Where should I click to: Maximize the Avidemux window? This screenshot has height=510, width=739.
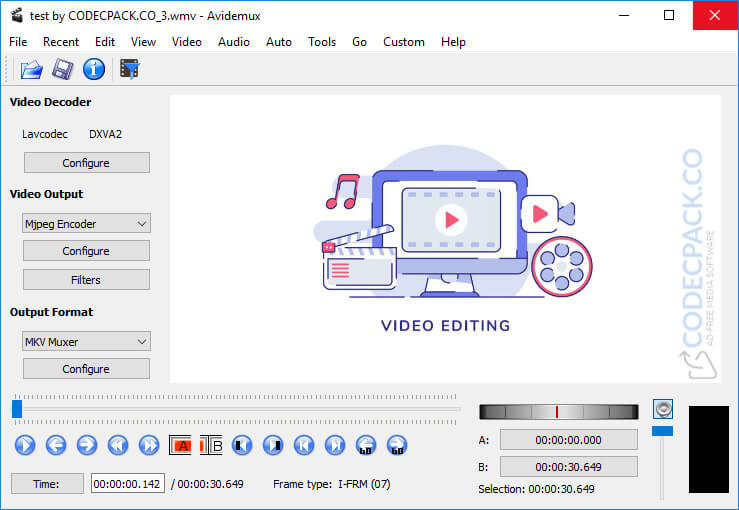tap(669, 16)
